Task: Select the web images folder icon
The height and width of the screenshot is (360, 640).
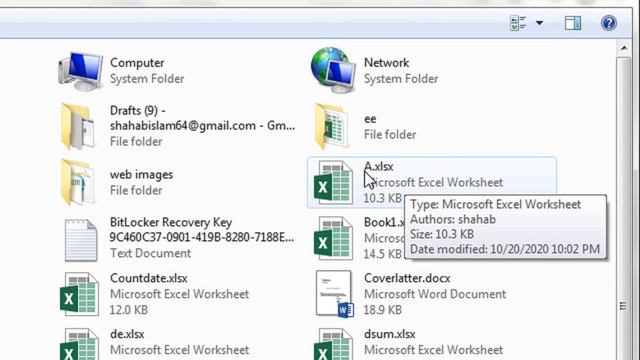Action: coord(78,182)
